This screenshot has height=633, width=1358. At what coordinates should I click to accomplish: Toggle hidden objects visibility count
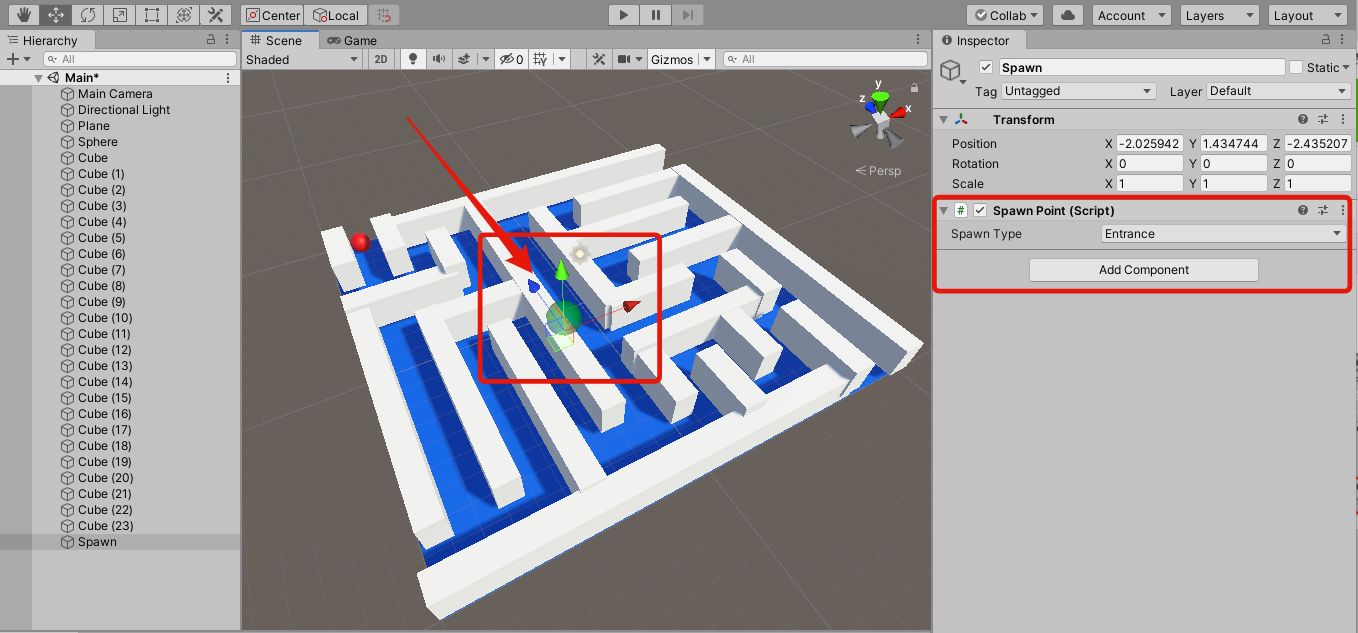point(511,59)
